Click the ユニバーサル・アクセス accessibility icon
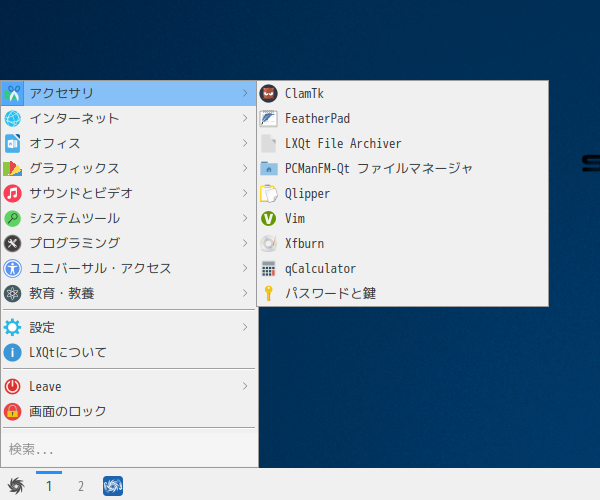The height and width of the screenshot is (500, 600). pyautogui.click(x=13, y=269)
